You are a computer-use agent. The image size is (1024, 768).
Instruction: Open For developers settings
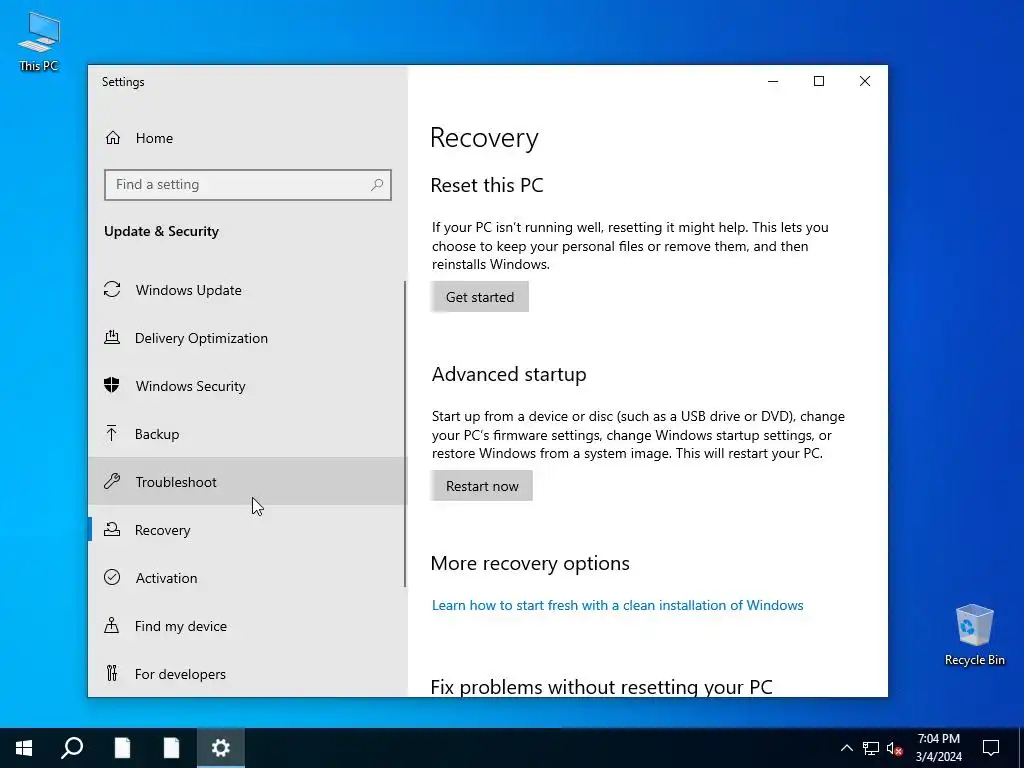pos(247,673)
